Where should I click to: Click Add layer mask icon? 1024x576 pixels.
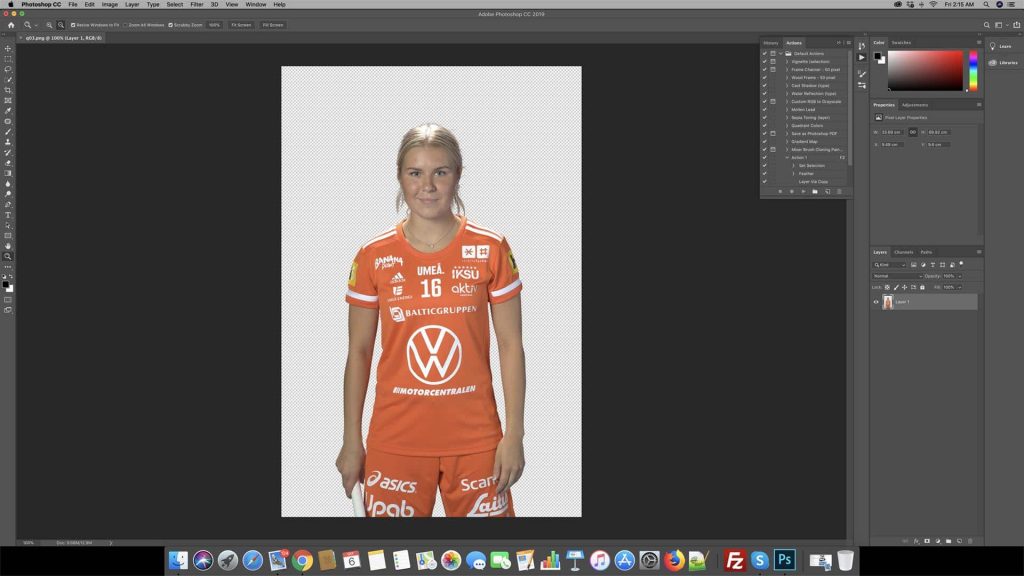click(927, 541)
